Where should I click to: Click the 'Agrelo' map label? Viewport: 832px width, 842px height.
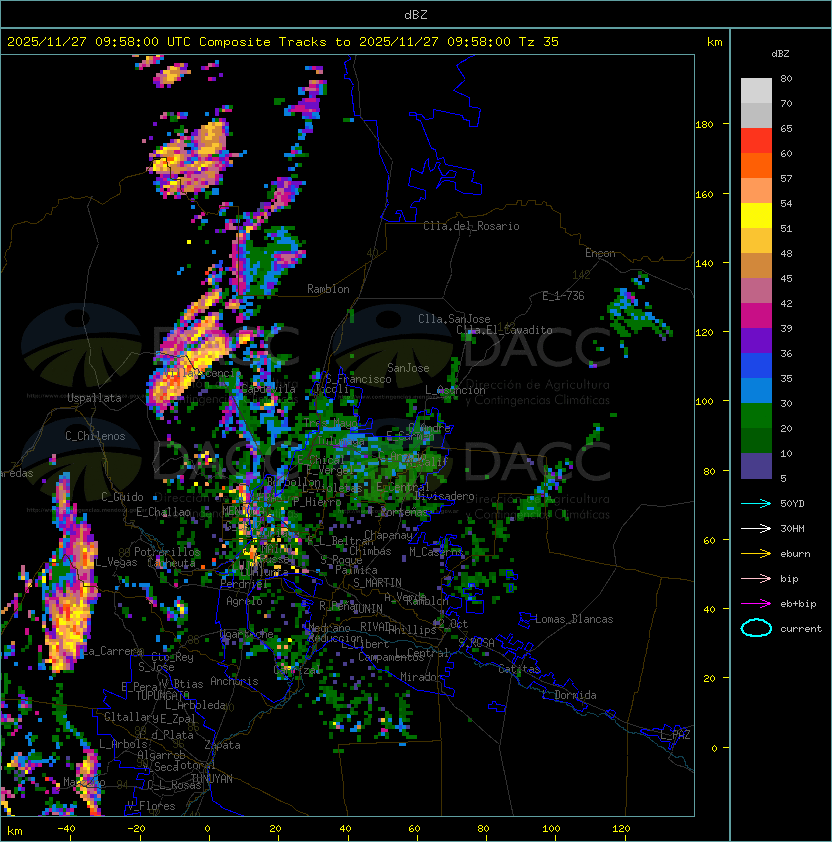click(244, 601)
